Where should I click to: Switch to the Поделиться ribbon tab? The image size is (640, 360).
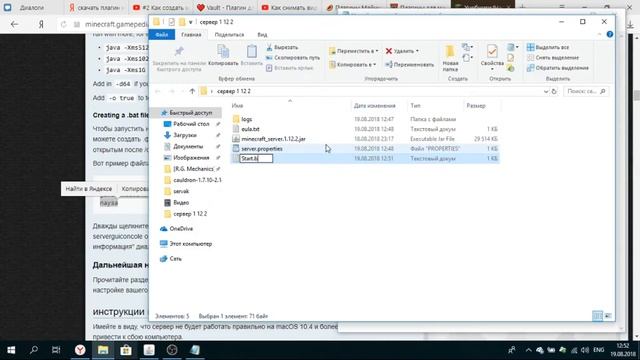[x=229, y=35]
